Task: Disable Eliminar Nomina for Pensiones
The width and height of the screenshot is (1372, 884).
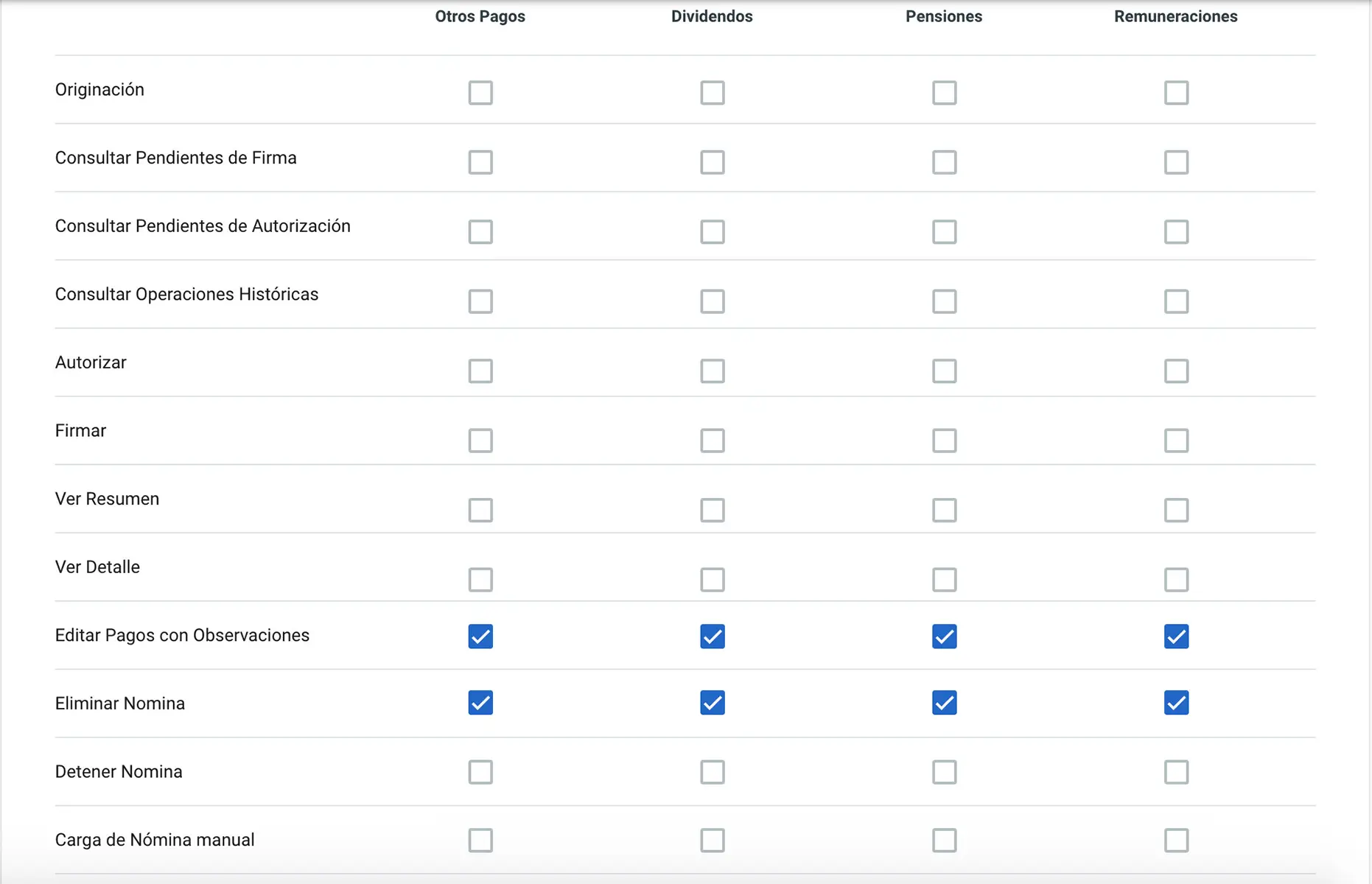Action: [944, 703]
